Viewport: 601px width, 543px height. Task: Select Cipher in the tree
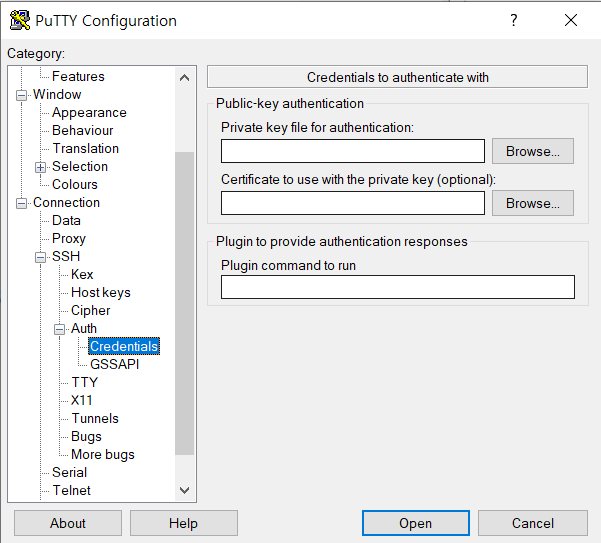point(90,310)
